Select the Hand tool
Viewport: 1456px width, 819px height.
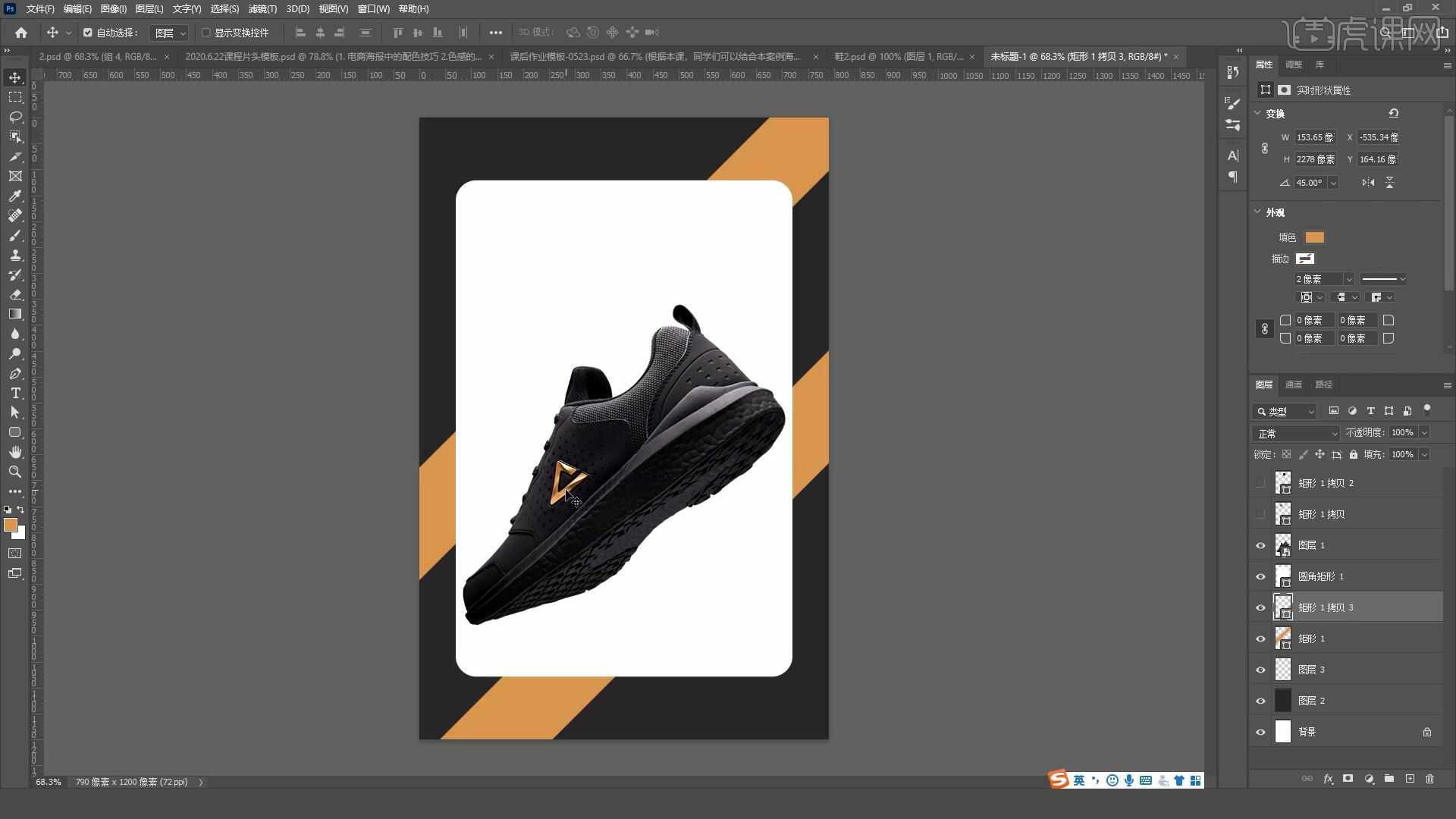tap(15, 452)
